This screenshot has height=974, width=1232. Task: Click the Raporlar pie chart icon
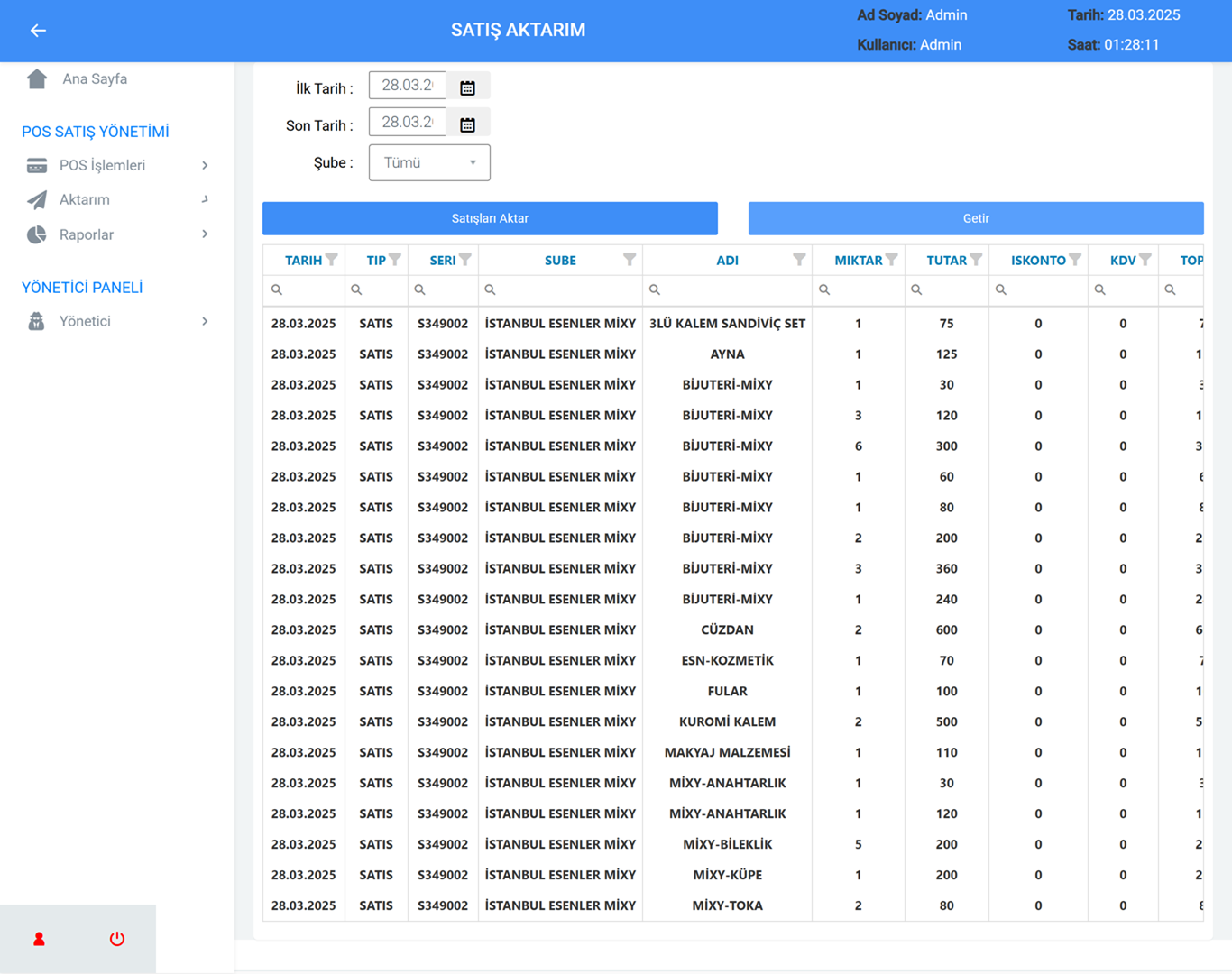37,235
